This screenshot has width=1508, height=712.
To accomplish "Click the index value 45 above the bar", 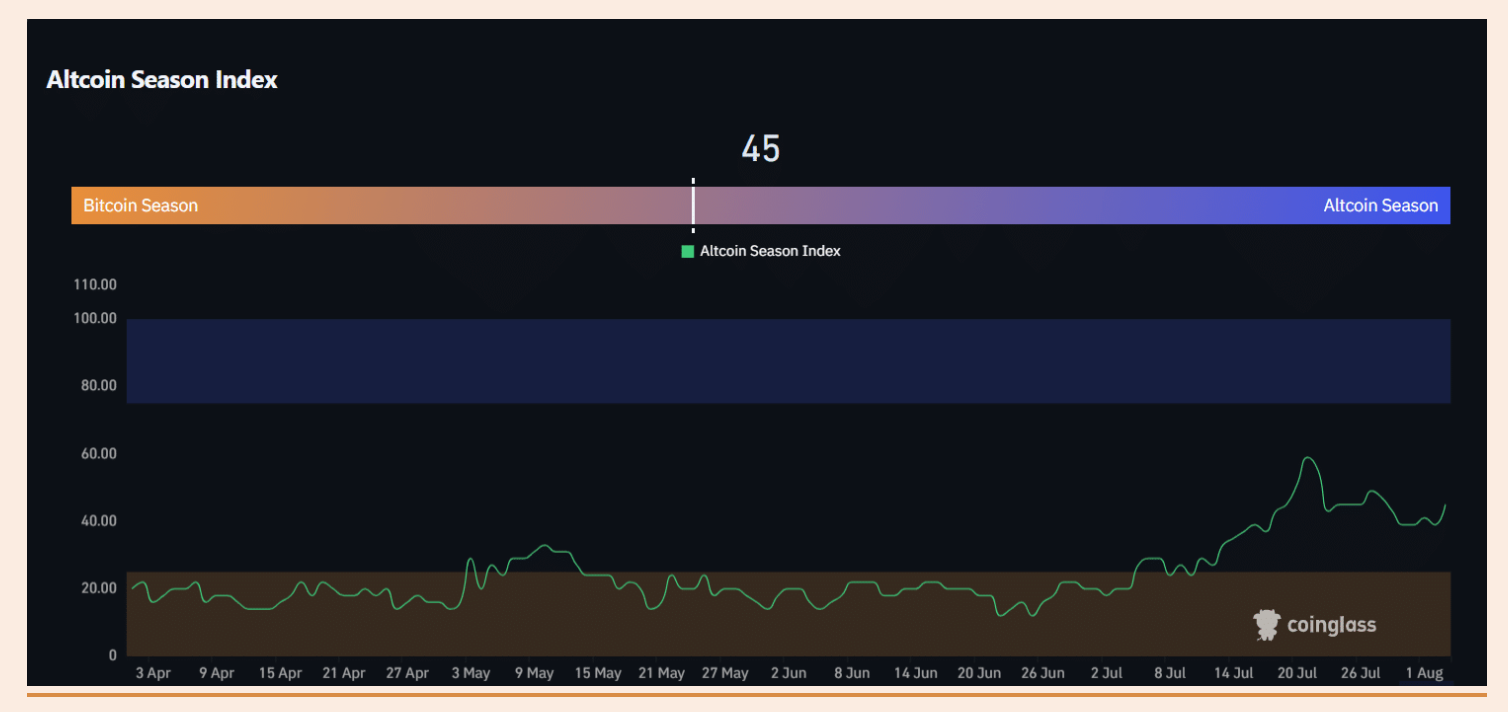I will pyautogui.click(x=760, y=149).
